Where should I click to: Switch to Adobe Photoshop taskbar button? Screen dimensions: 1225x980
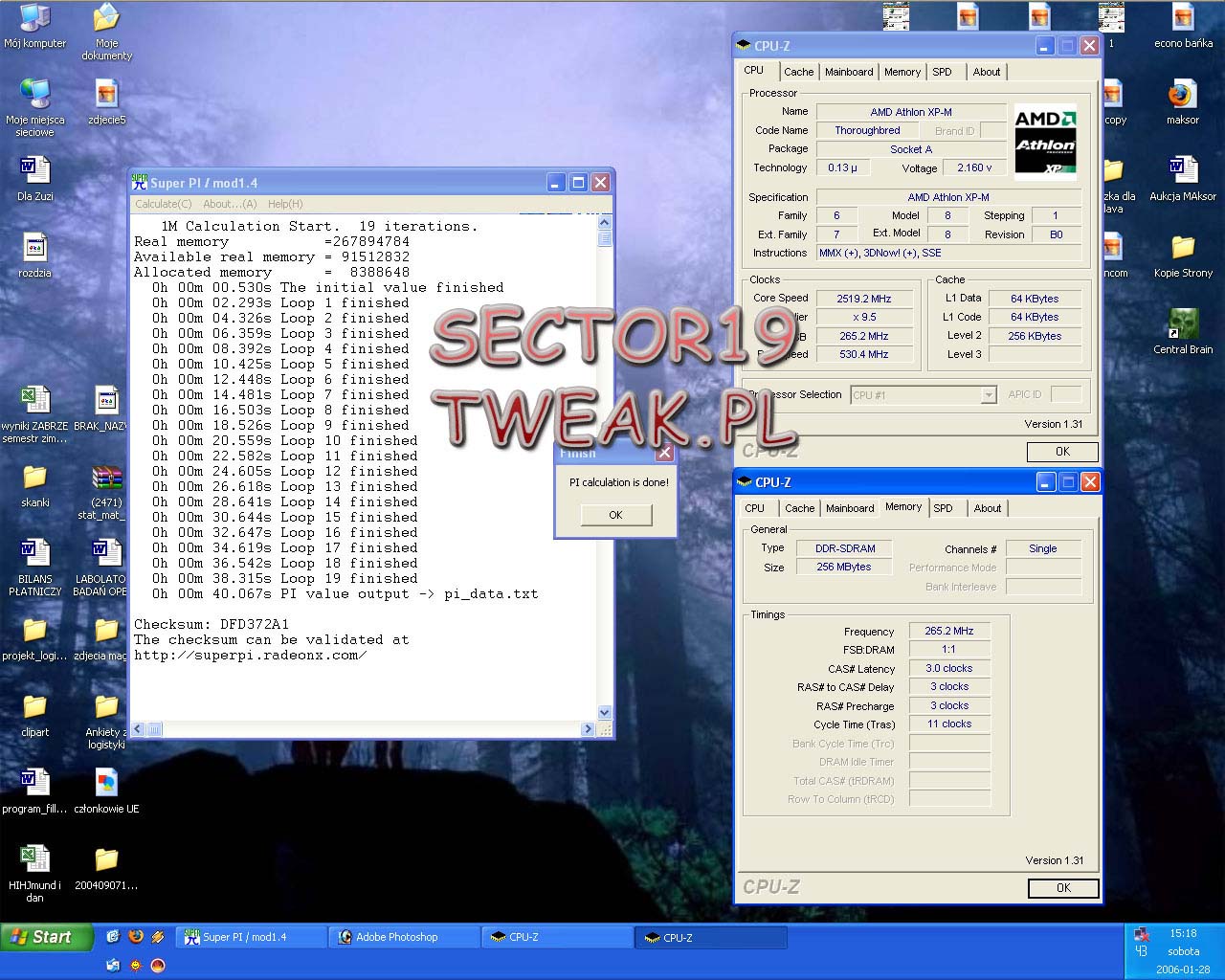pos(404,937)
